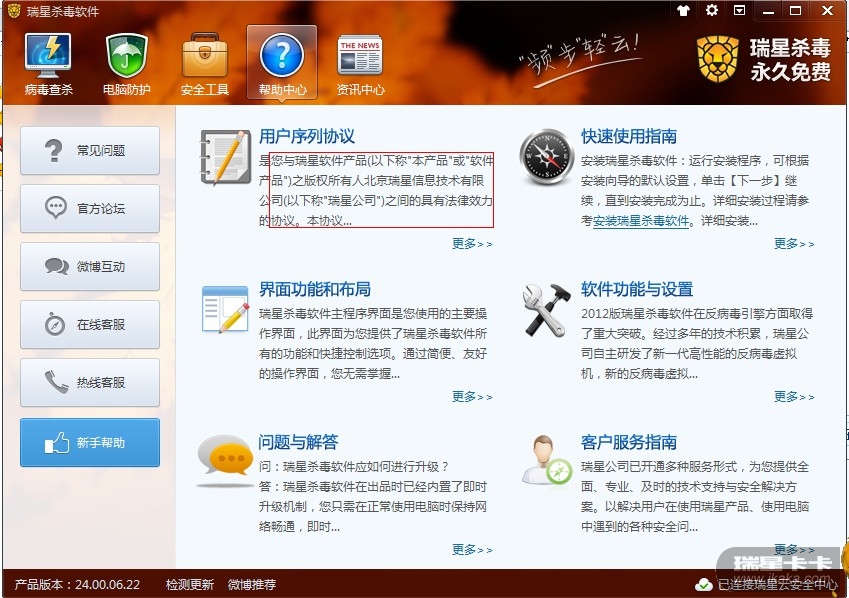This screenshot has height=598, width=849.
Task: Click the notebook icon beside 用户序列协议
Action: click(226, 157)
